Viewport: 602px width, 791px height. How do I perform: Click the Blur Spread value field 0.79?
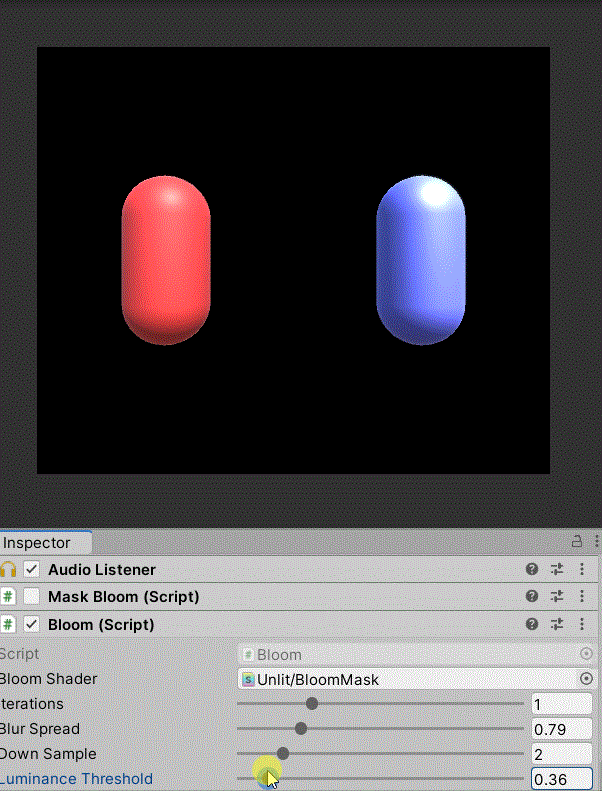tap(562, 729)
